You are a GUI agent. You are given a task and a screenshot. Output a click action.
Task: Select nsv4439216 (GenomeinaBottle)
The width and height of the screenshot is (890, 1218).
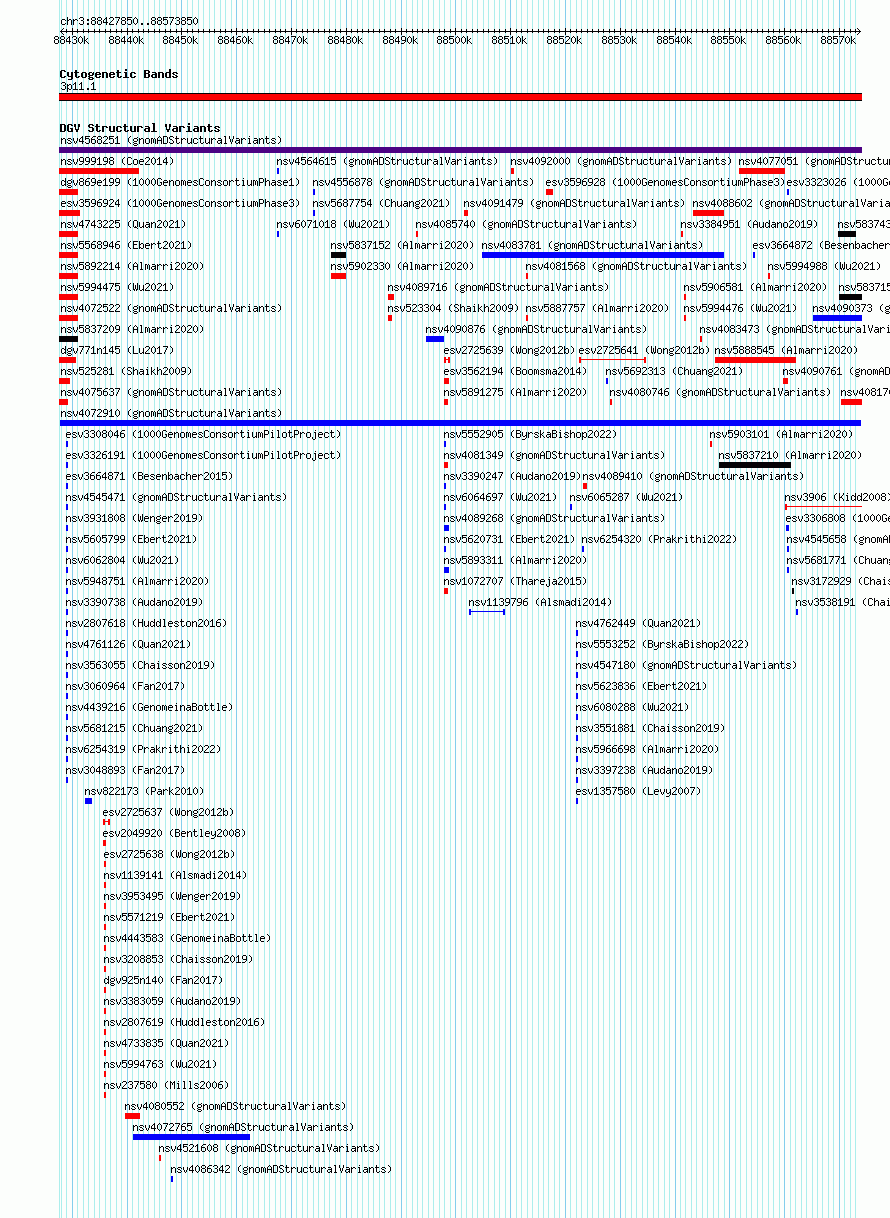coord(149,707)
